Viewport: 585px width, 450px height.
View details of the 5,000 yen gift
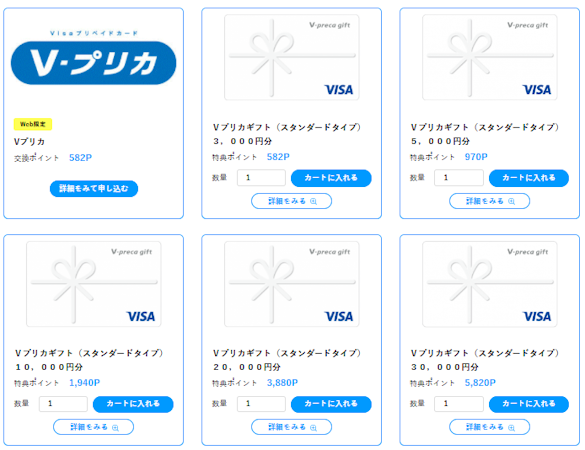(489, 201)
